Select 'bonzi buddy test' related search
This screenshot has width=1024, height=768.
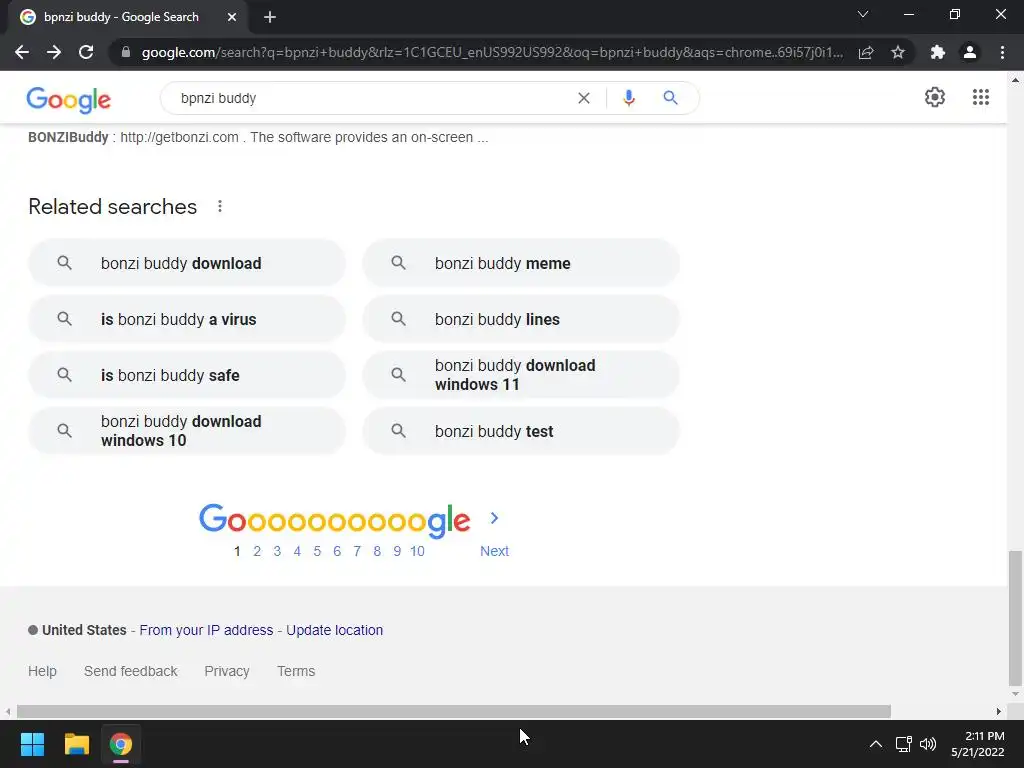tap(521, 431)
